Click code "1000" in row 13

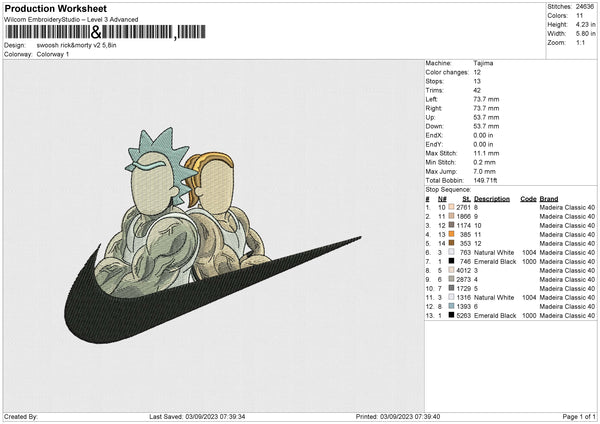coord(529,316)
